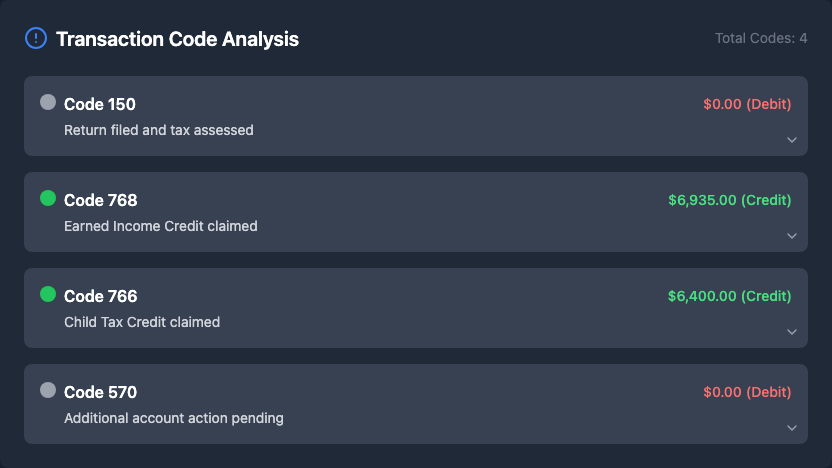Click "Earned Income Credit claimed" description
Image resolution: width=832 pixels, height=468 pixels.
(x=161, y=226)
